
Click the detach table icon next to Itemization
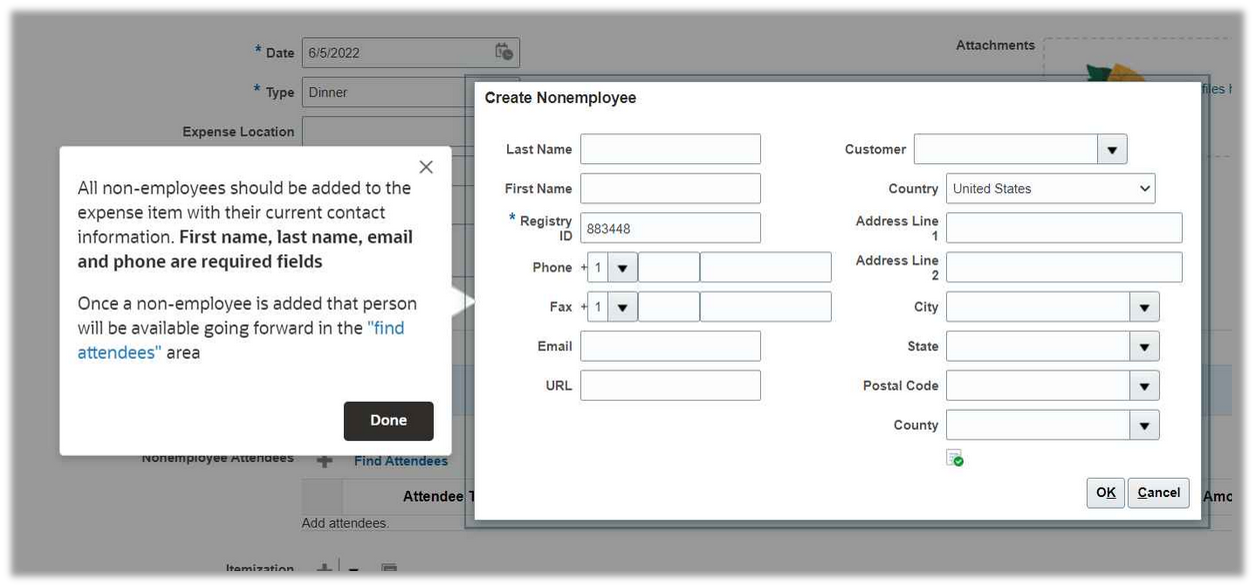tap(389, 572)
